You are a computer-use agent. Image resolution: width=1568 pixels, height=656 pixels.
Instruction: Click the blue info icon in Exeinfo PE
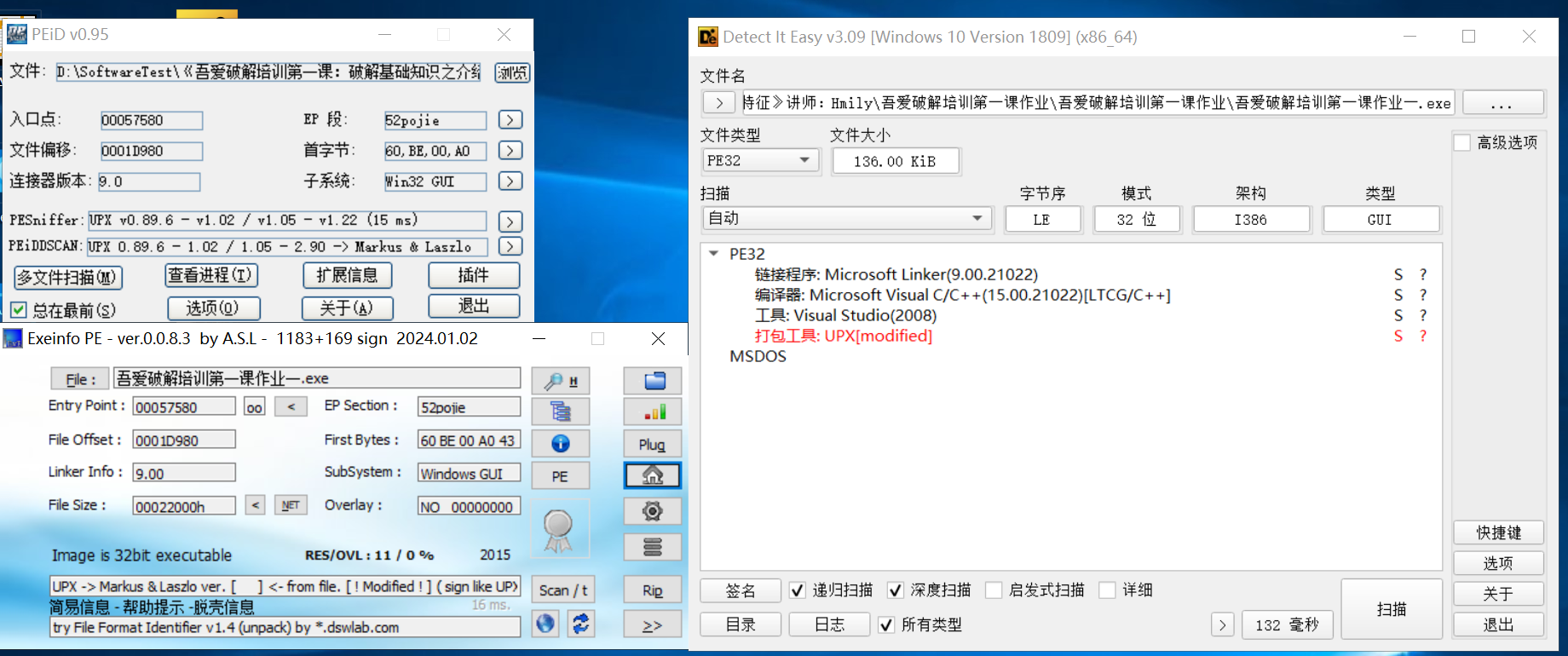(560, 443)
